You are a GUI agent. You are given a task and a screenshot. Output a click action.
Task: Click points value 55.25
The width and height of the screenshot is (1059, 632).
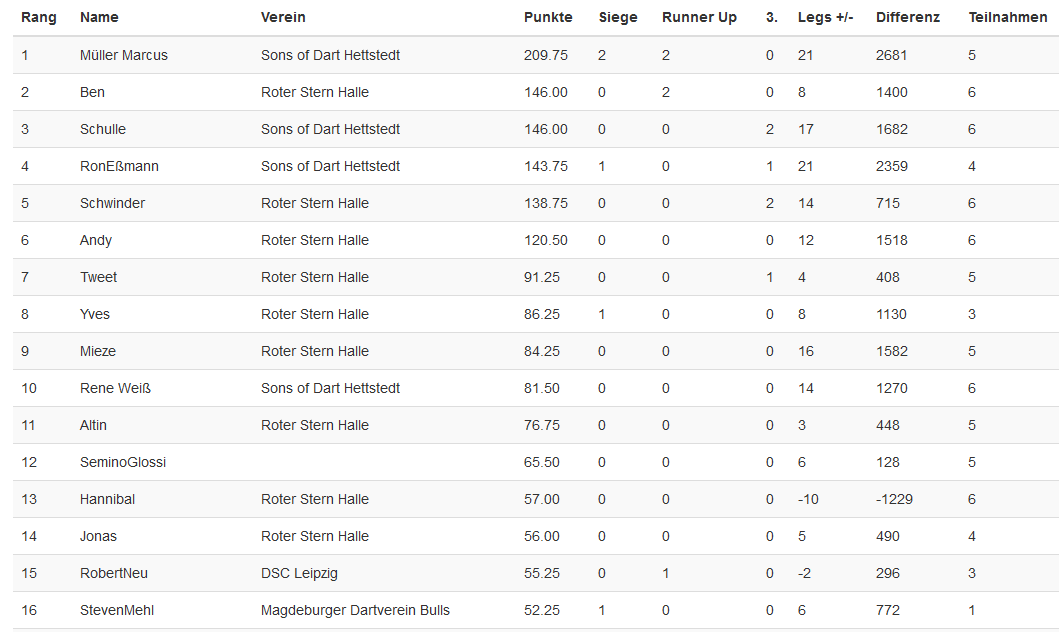pyautogui.click(x=542, y=574)
